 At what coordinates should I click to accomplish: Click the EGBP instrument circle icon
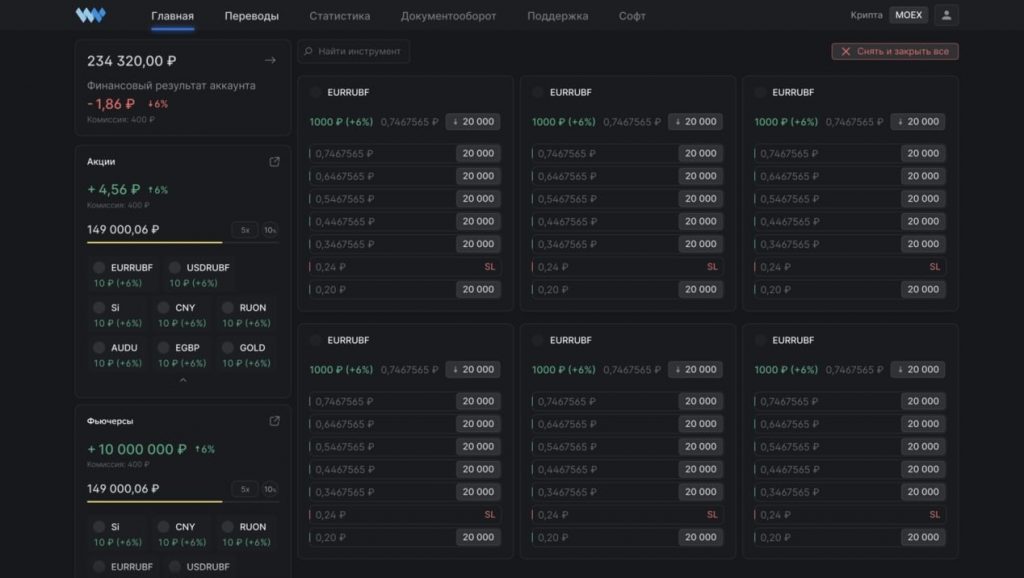tap(164, 348)
